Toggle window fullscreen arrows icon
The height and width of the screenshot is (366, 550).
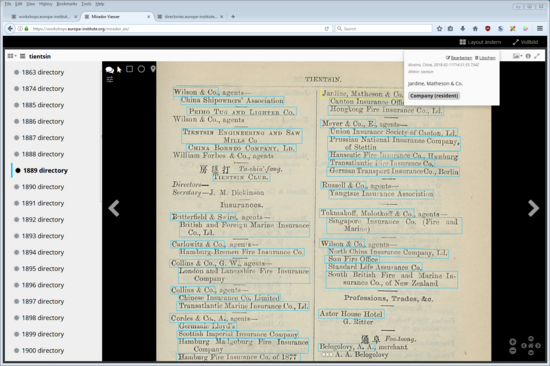(537, 56)
